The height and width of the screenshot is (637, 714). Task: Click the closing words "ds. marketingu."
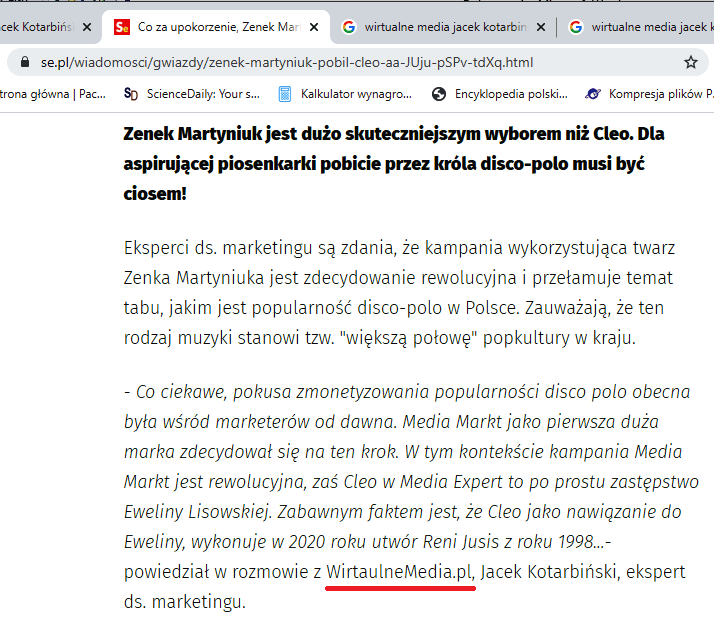185,602
